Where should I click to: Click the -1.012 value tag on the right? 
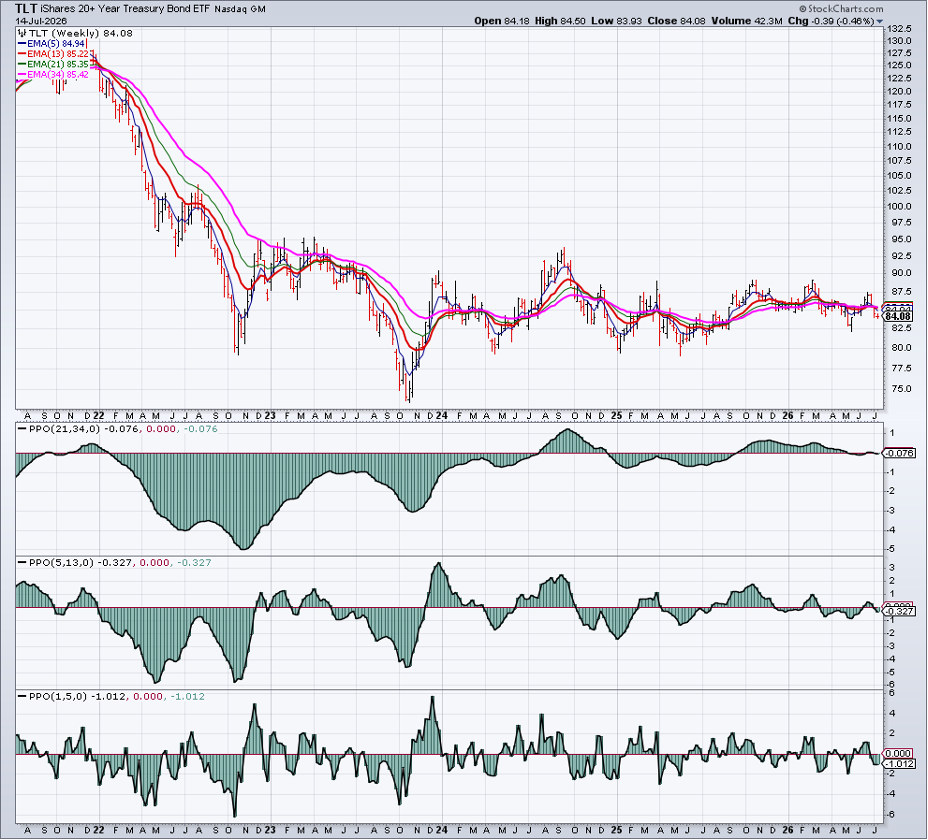899,764
